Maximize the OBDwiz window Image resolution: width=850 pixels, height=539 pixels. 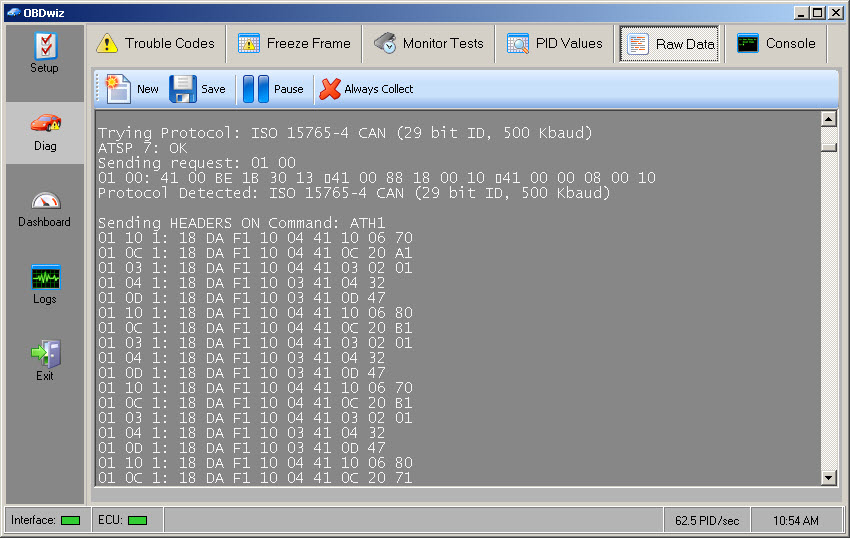[x=818, y=12]
